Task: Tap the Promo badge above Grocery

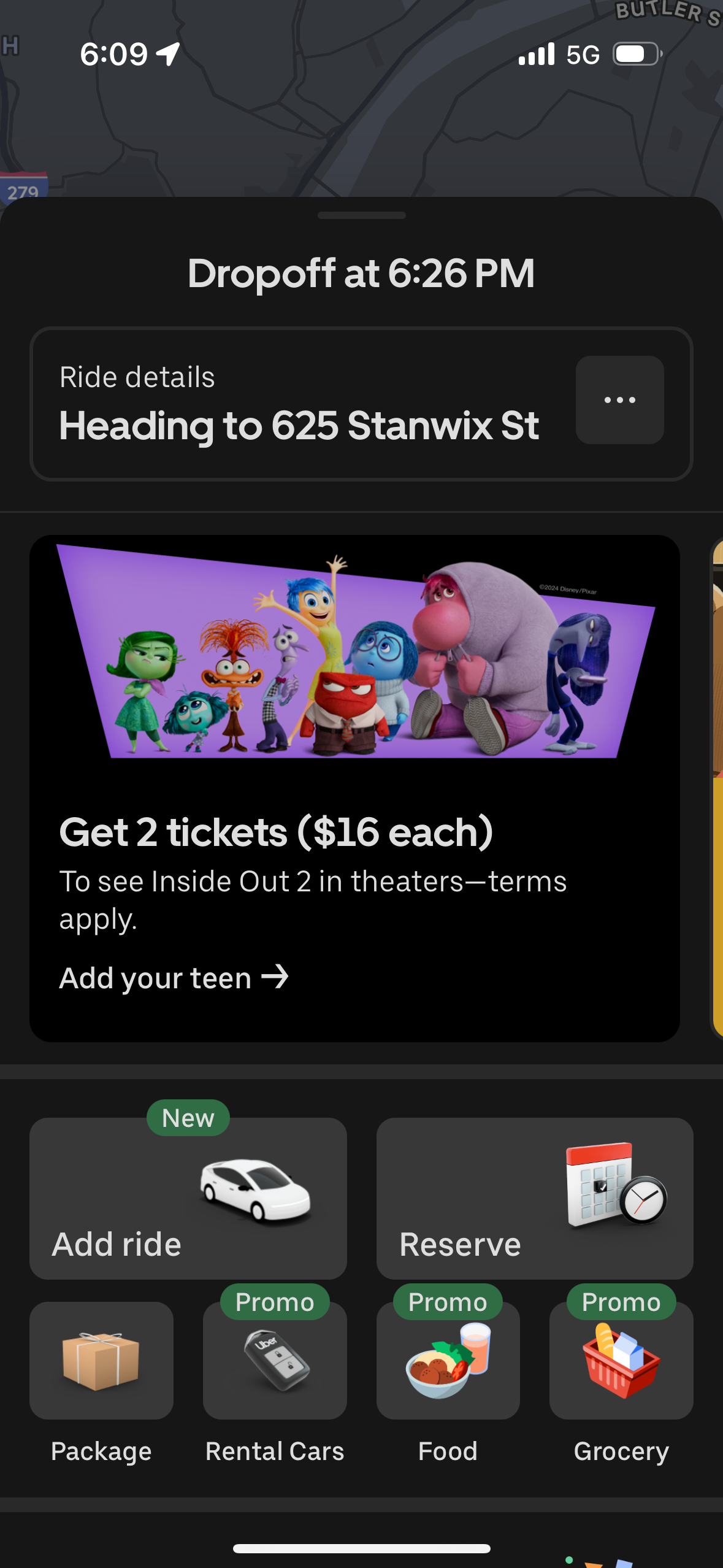Action: [x=621, y=1302]
